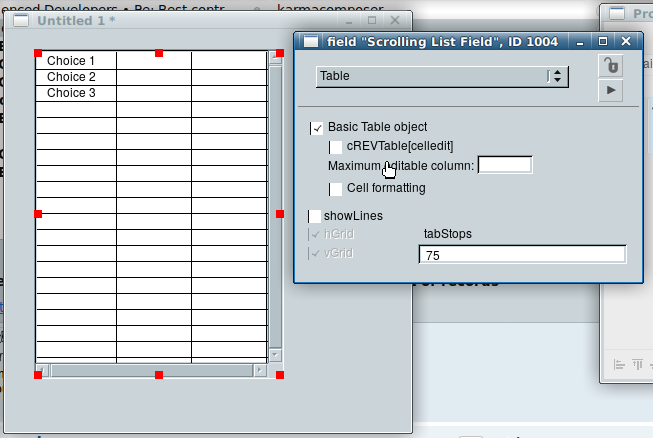This screenshot has width=653, height=438.
Task: Close the Untitled 1 window
Action: click(395, 20)
